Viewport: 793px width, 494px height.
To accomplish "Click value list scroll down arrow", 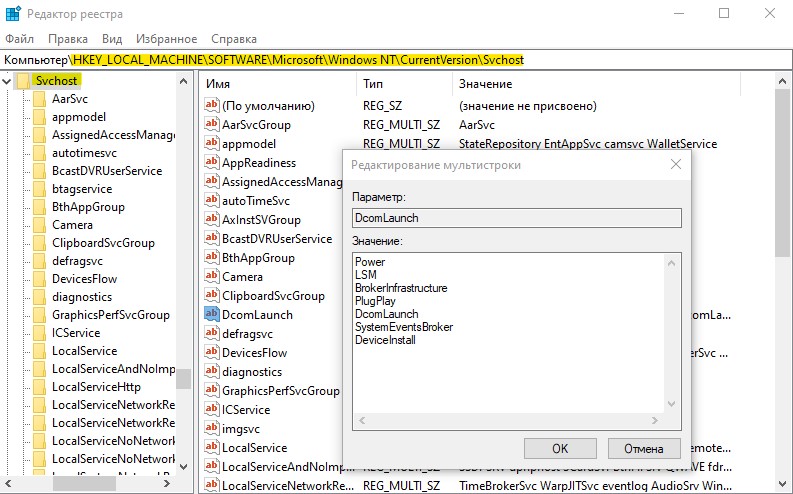I will tap(782, 484).
